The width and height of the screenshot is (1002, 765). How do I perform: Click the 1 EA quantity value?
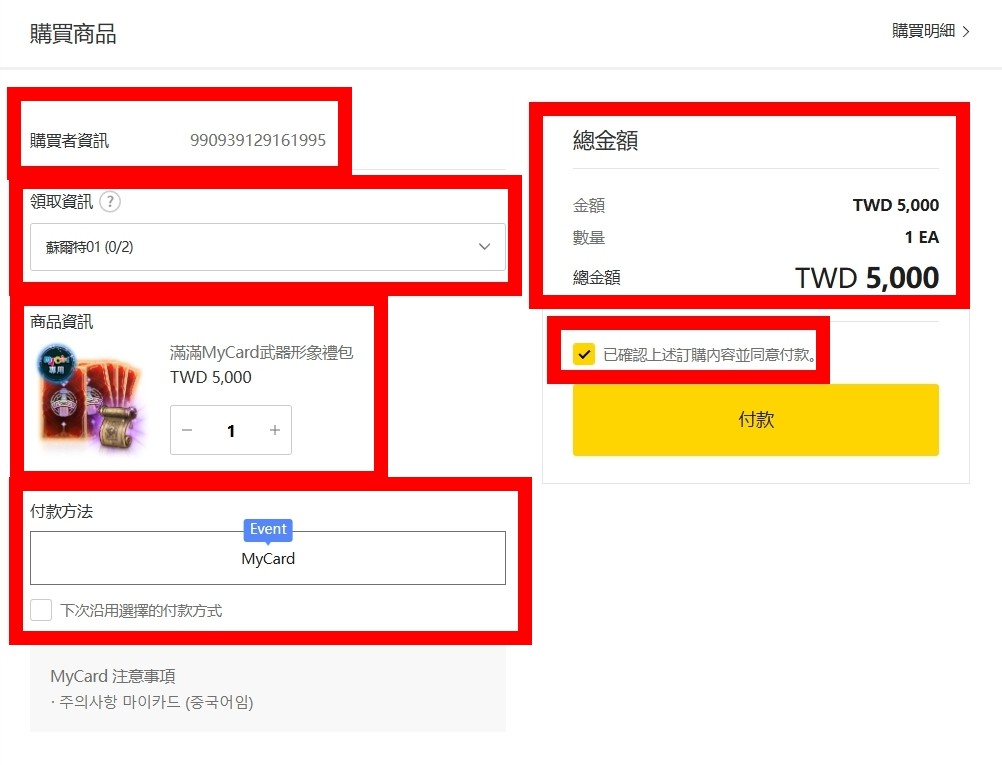921,237
